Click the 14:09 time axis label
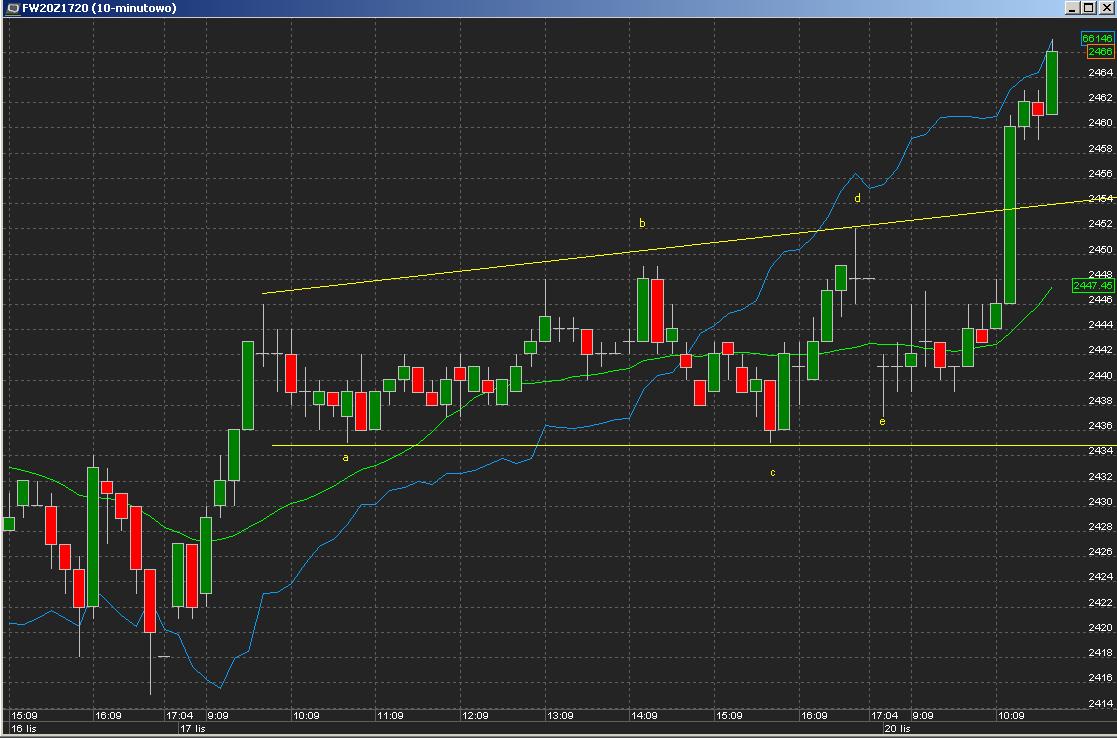Viewport: 1117px width, 738px height. [x=644, y=715]
